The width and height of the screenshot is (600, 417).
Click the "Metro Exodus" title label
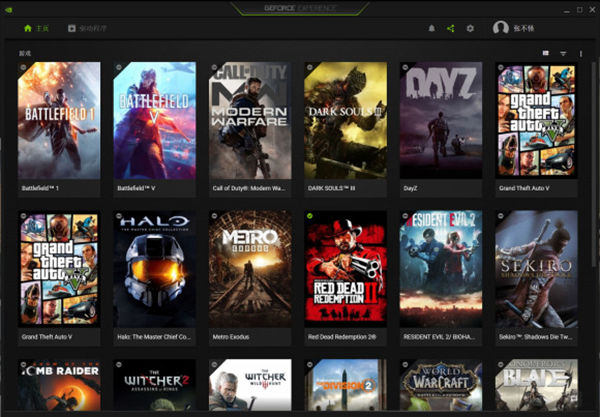point(231,337)
